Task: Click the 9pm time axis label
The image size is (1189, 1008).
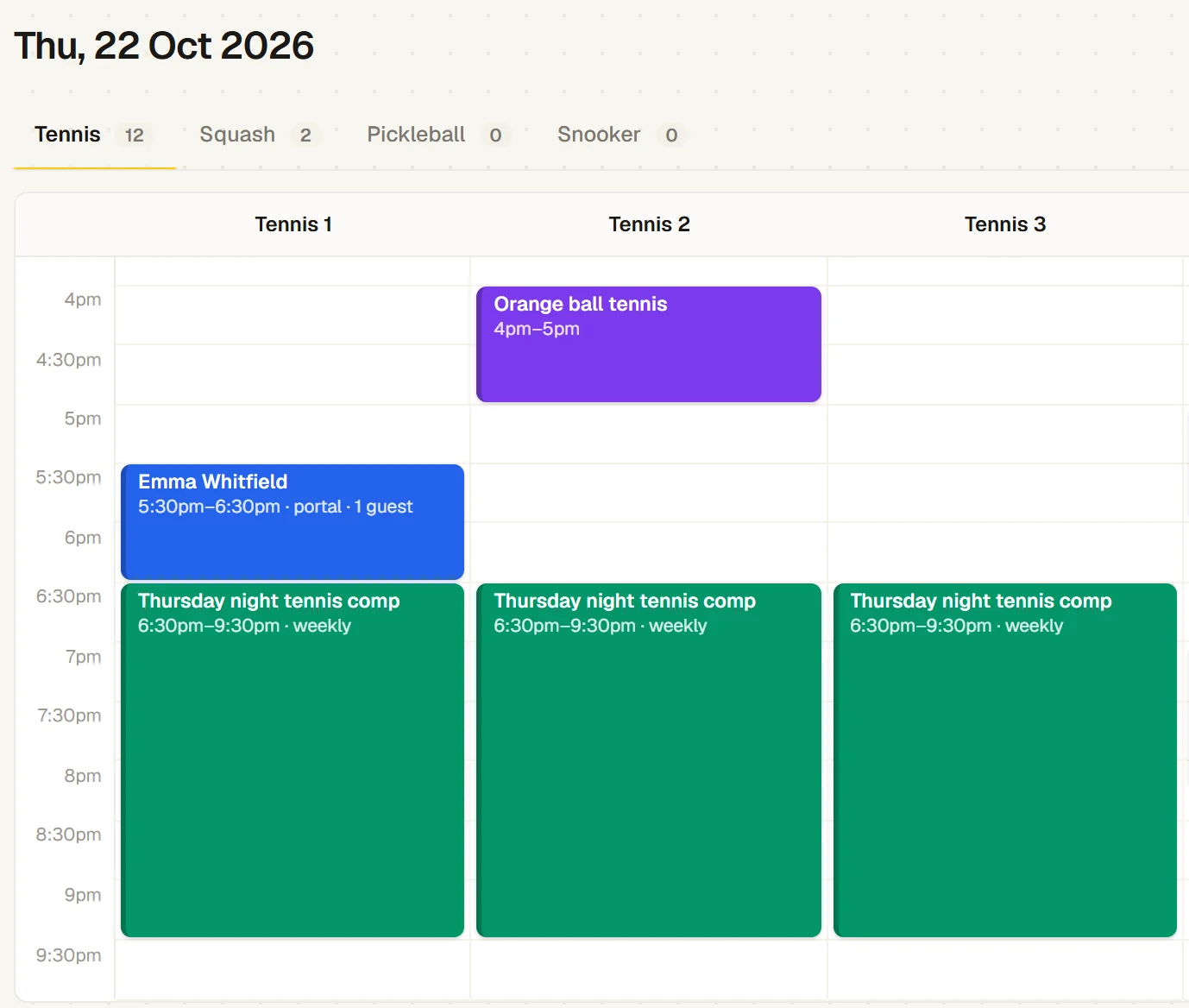Action: (x=83, y=895)
